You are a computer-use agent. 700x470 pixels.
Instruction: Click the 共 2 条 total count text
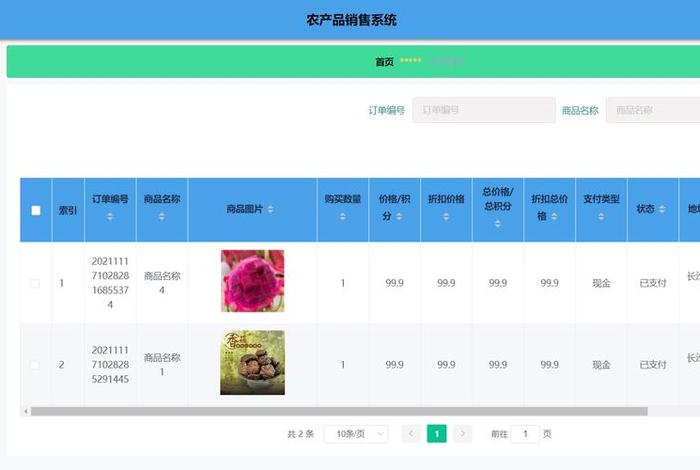[300, 434]
